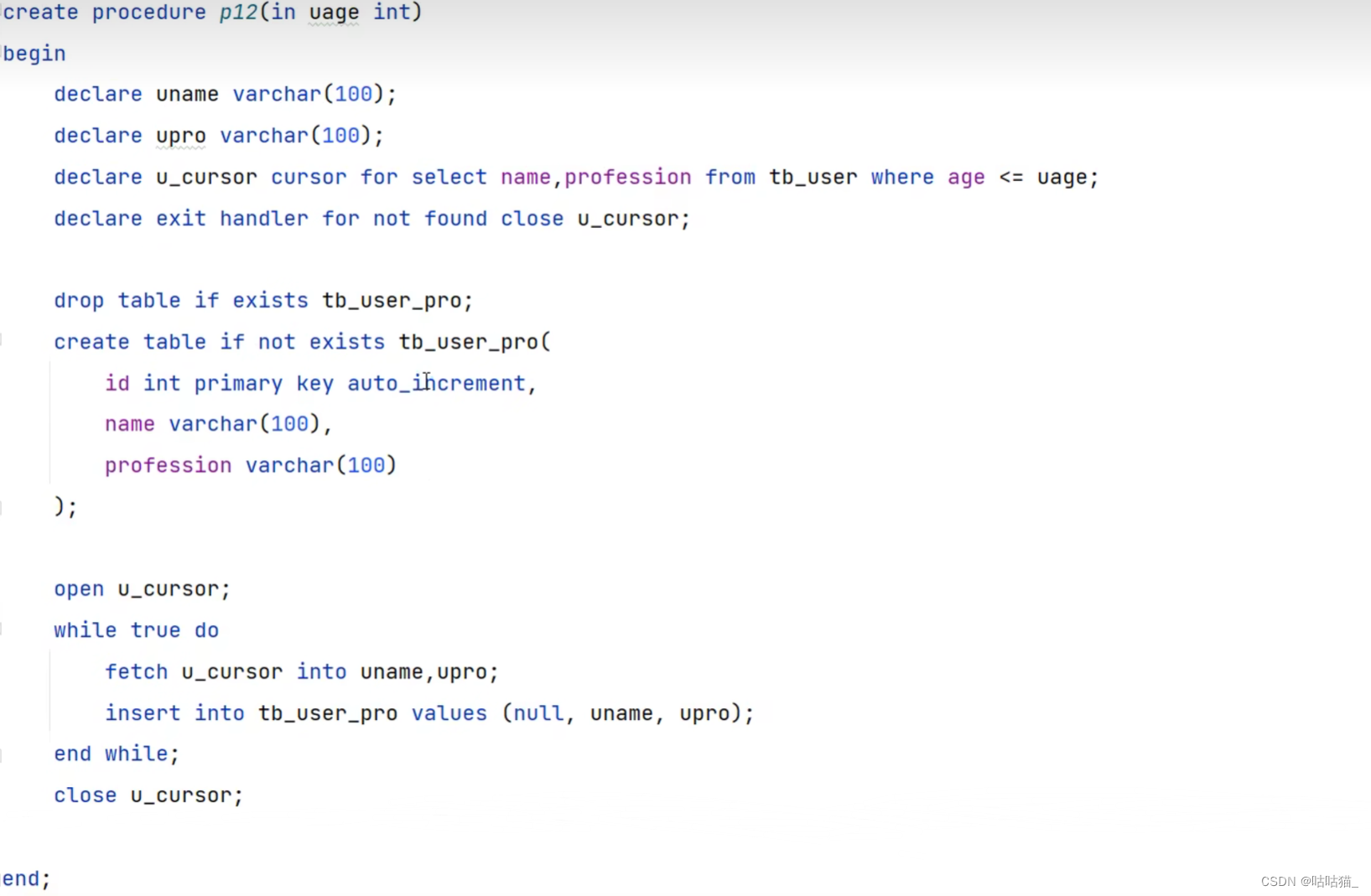Click the table name 'tb_user' after from
This screenshot has height=896, width=1371.
click(x=813, y=178)
